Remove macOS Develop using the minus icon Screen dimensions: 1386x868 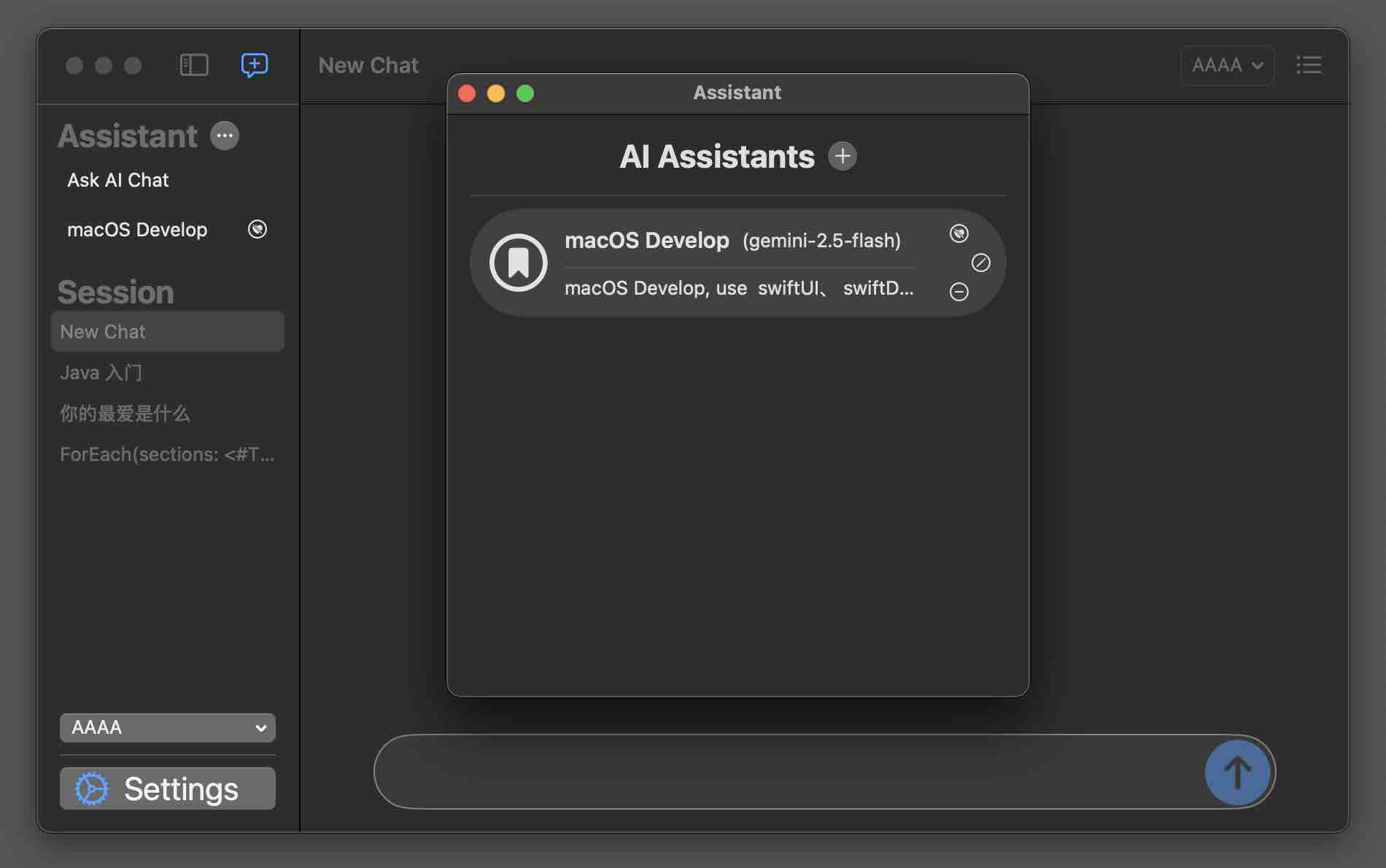click(x=959, y=292)
